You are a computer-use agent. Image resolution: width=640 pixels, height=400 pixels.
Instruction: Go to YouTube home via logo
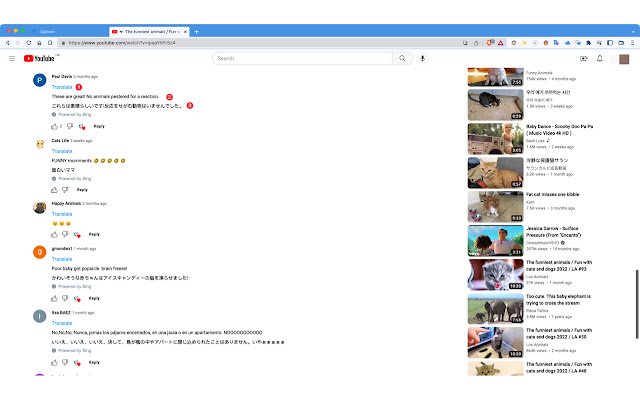39,59
